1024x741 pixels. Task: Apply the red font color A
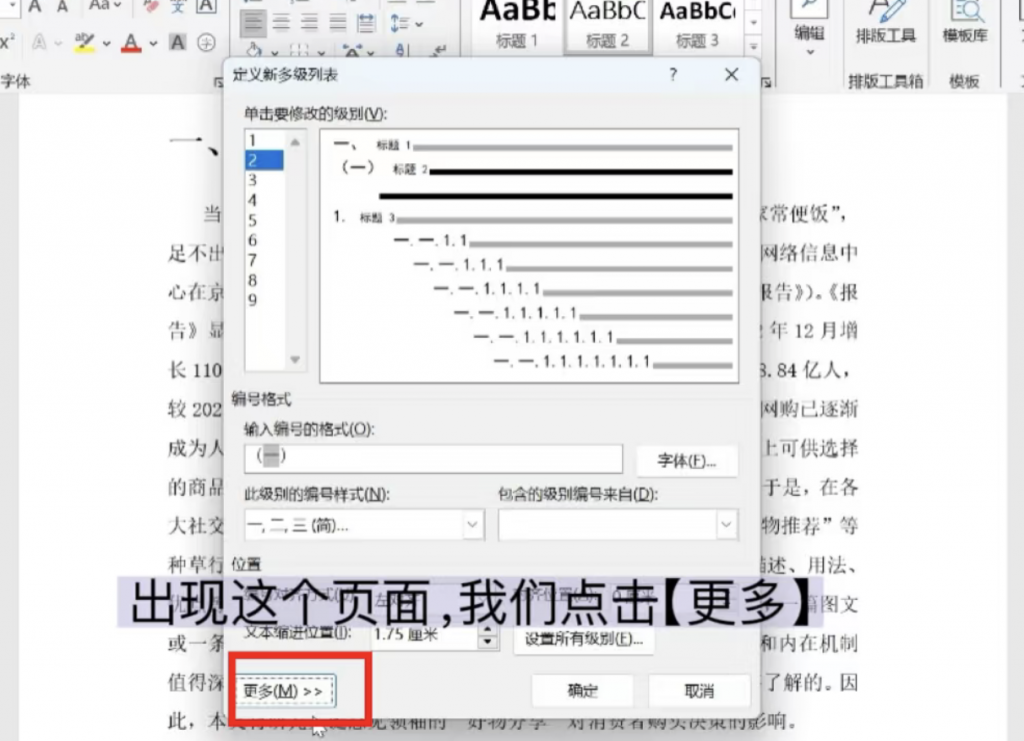click(x=132, y=43)
